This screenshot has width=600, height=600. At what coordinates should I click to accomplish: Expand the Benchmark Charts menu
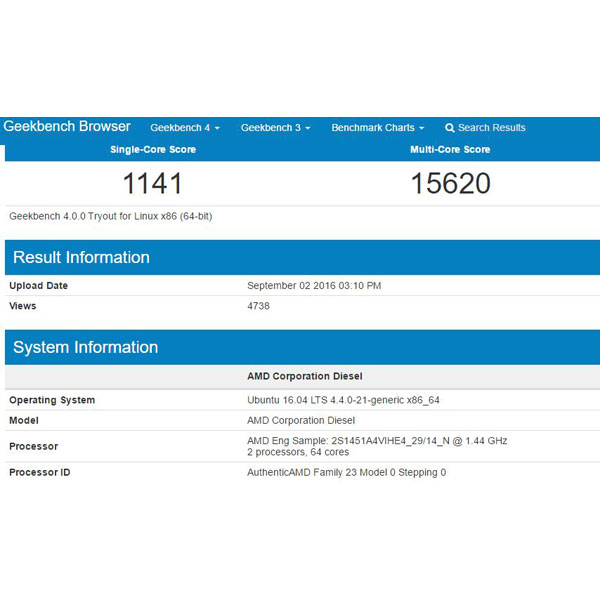378,127
